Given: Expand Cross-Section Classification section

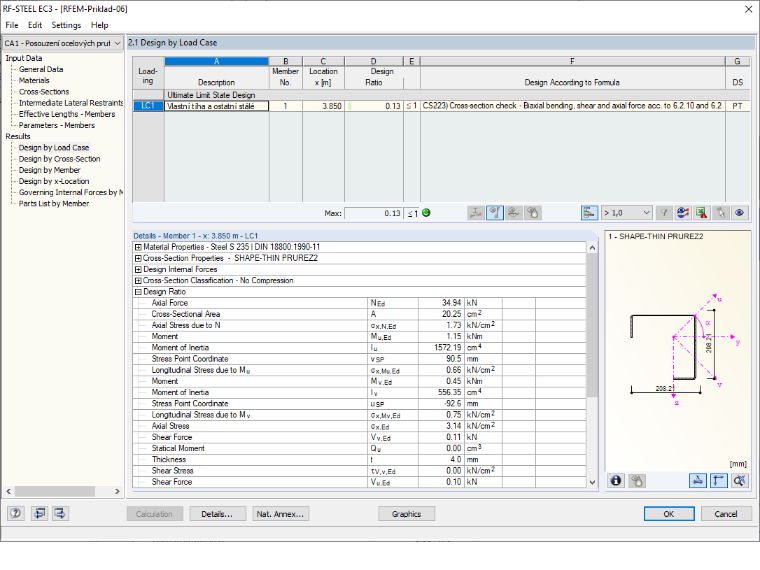Looking at the screenshot, I should 138,281.
